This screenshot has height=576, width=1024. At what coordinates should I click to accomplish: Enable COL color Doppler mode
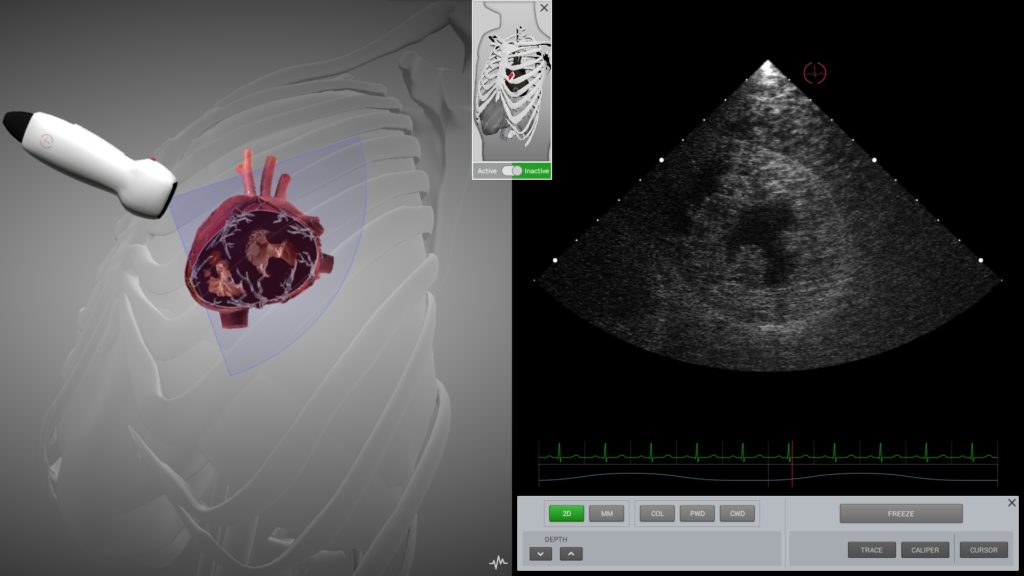click(x=657, y=514)
